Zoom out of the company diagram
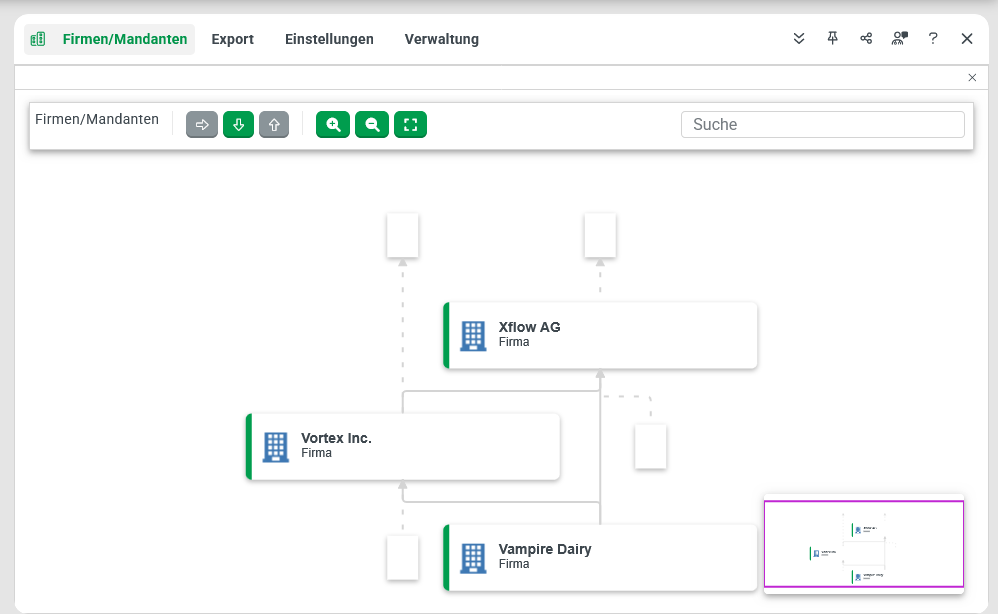The image size is (998, 614). 372,125
